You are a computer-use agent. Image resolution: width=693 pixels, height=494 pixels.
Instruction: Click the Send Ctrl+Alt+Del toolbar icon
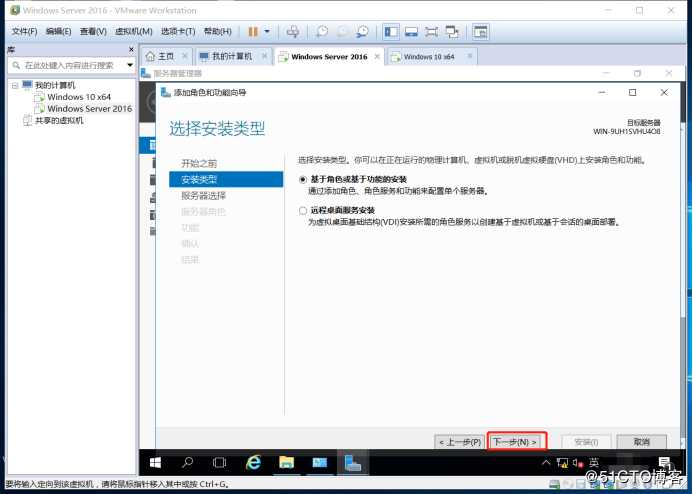pos(293,32)
